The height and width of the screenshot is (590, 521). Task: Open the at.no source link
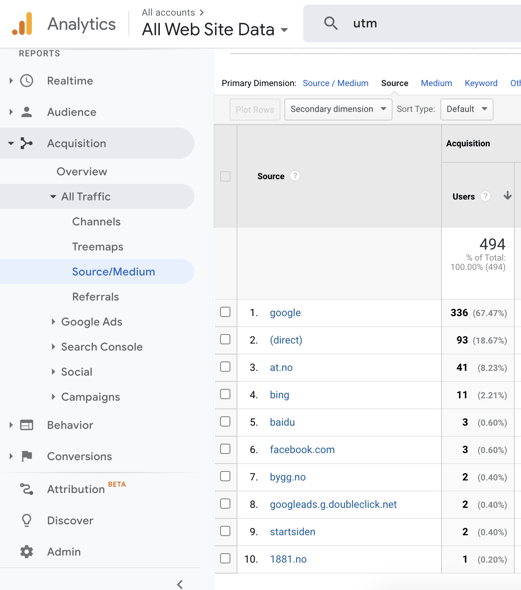click(x=281, y=367)
